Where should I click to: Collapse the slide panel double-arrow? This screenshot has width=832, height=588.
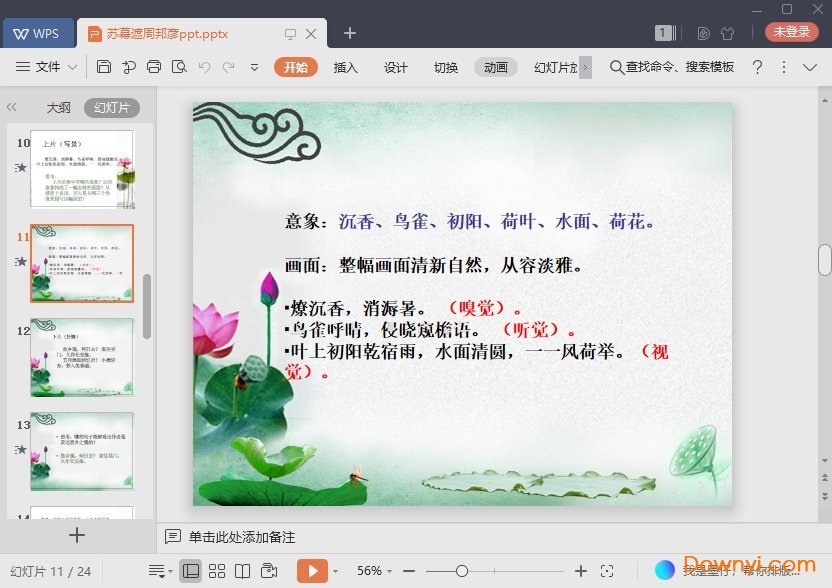tap(12, 107)
